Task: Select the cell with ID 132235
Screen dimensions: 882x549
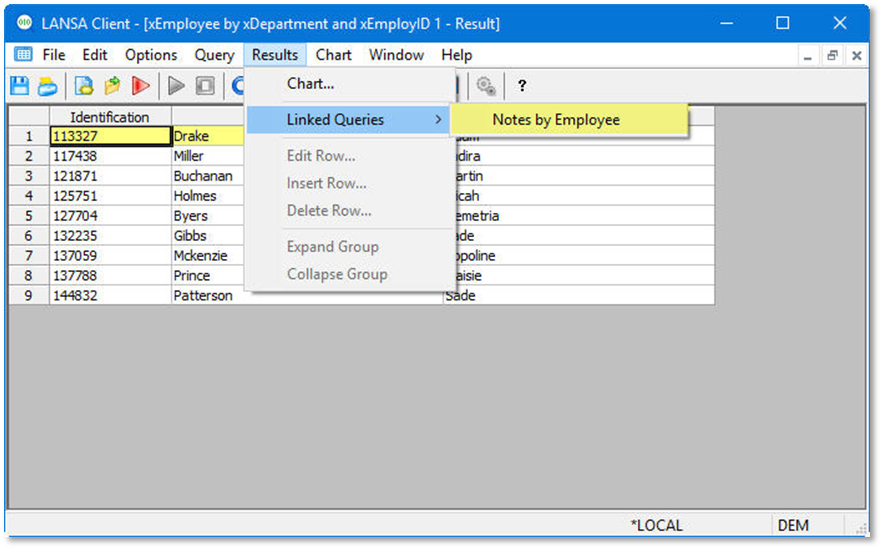Action: [x=110, y=236]
